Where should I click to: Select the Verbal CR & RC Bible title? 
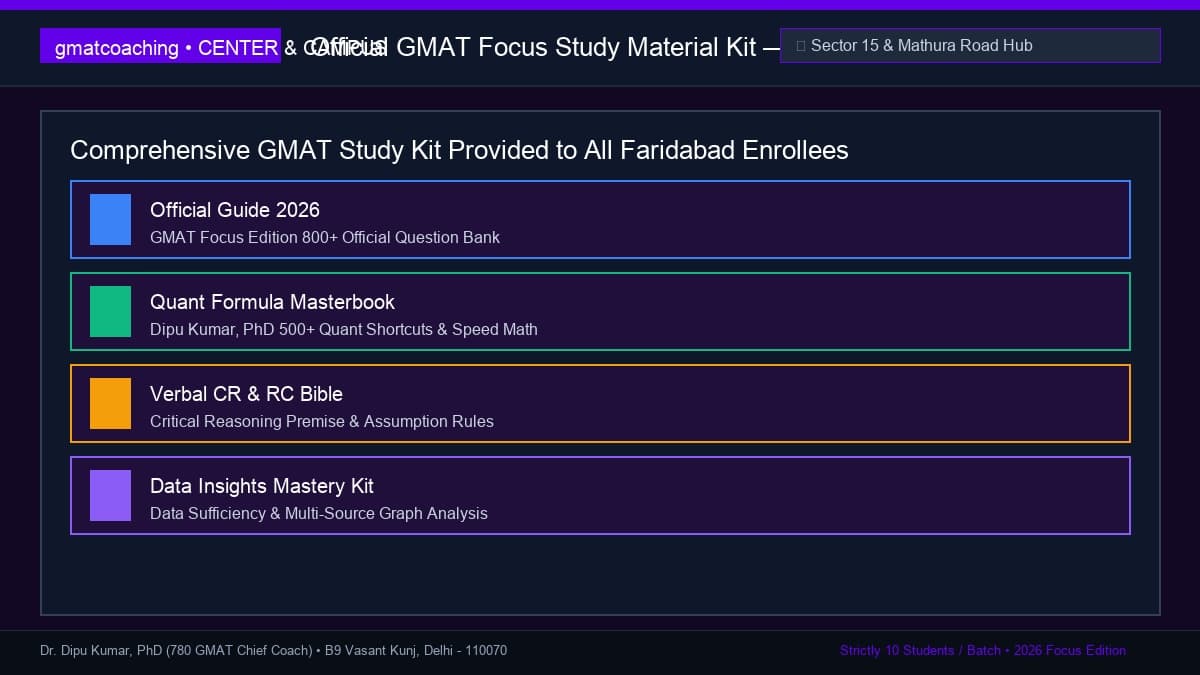tap(246, 394)
